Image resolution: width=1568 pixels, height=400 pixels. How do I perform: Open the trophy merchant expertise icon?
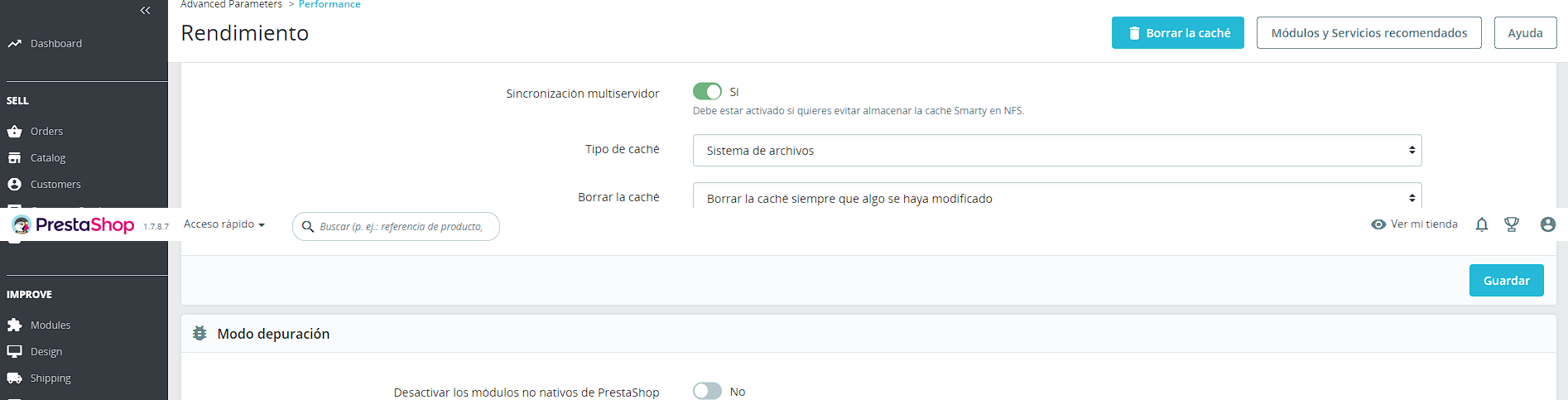tap(1512, 224)
